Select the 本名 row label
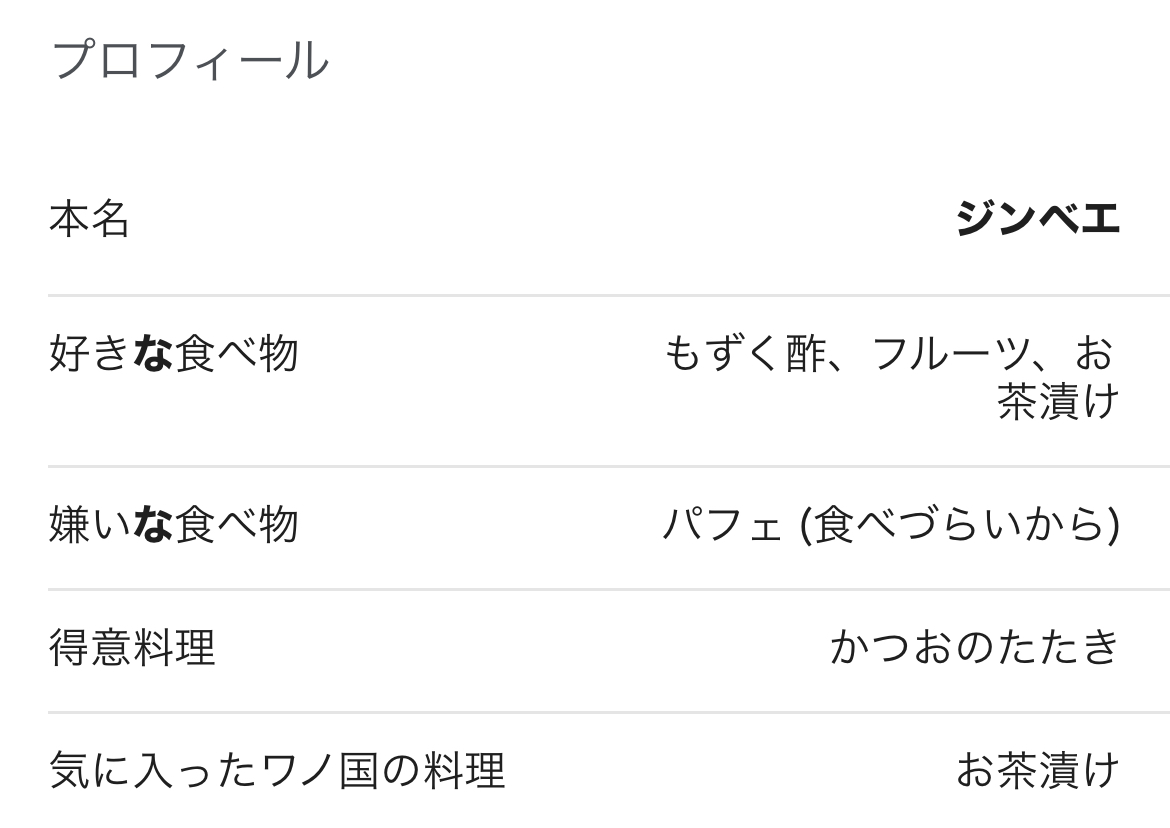 pyautogui.click(x=89, y=219)
